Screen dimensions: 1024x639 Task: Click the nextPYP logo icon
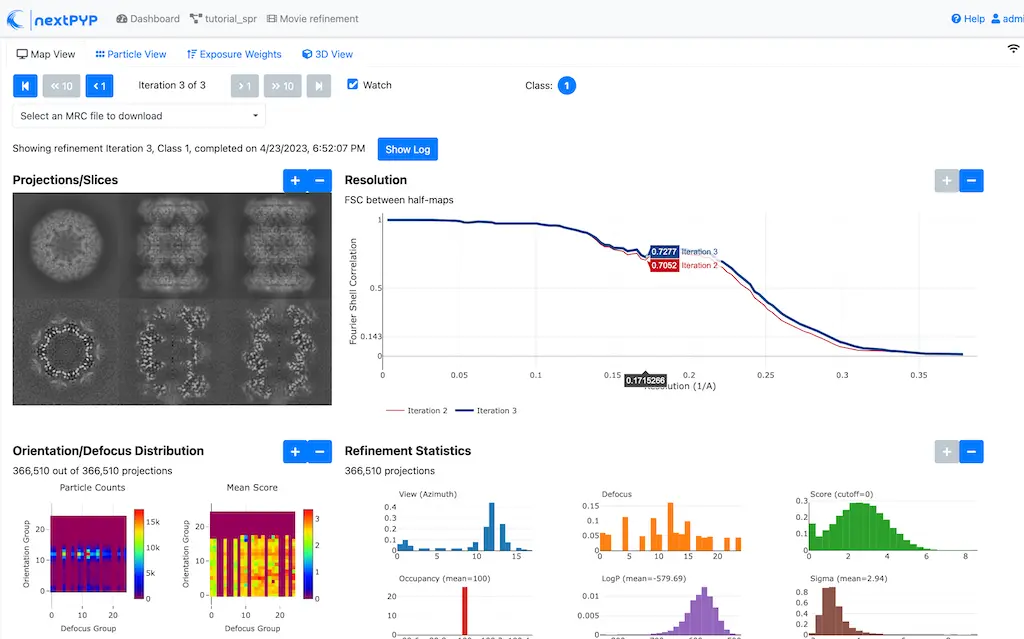17,19
